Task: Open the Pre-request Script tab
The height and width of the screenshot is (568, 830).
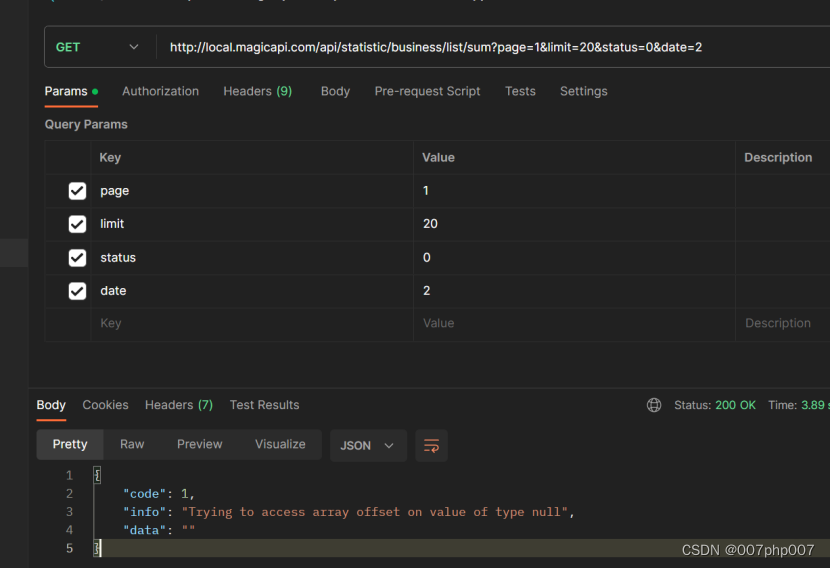Action: point(427,91)
